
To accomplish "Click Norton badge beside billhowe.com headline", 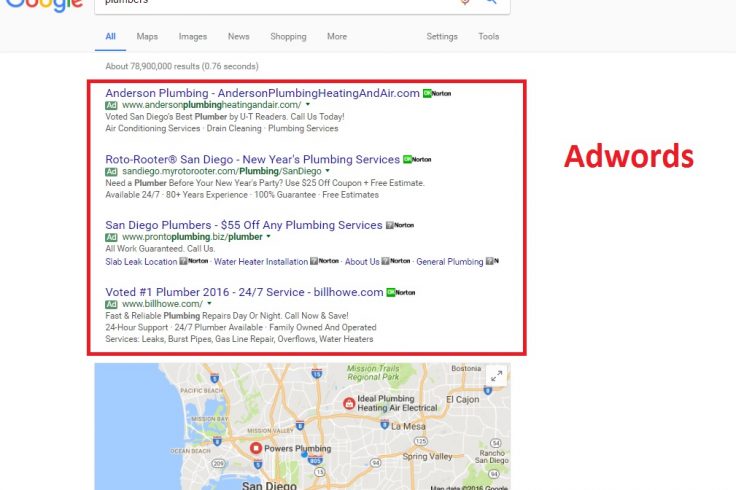I will [401, 292].
